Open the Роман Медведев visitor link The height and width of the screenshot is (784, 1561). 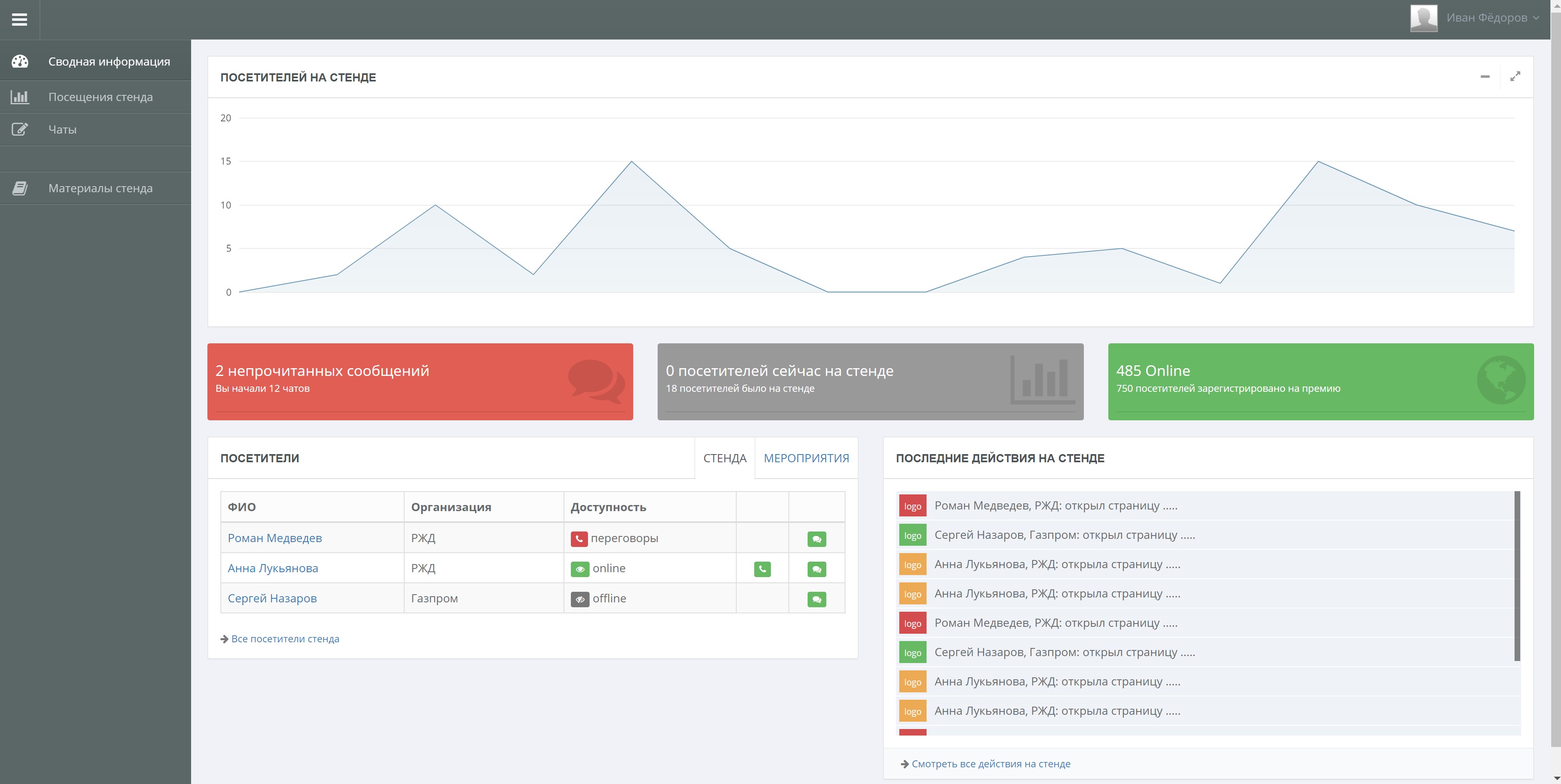(x=275, y=538)
